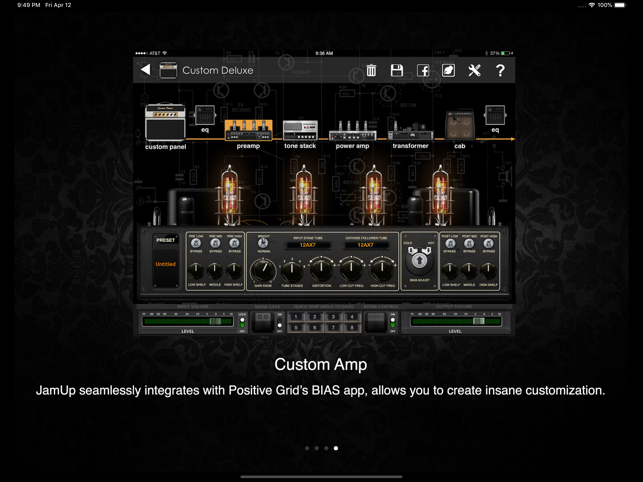The height and width of the screenshot is (482, 643).
Task: Tap quick snap slot 3
Action: click(x=333, y=317)
